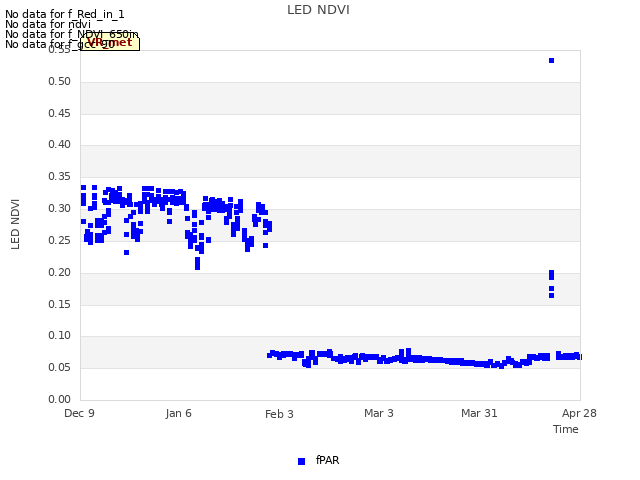Click the 'Time' axis title
Viewport: 640px width, 480px height.
click(566, 429)
